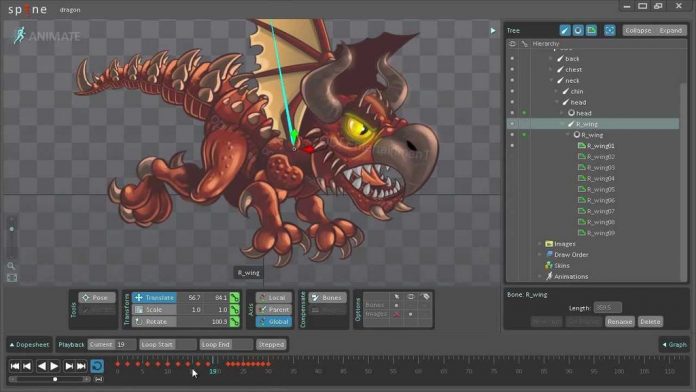696x392 pixels.
Task: Switch axis to Parent
Action: click(273, 309)
